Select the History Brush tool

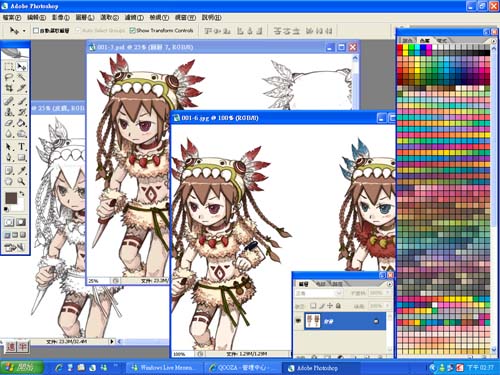(22, 112)
